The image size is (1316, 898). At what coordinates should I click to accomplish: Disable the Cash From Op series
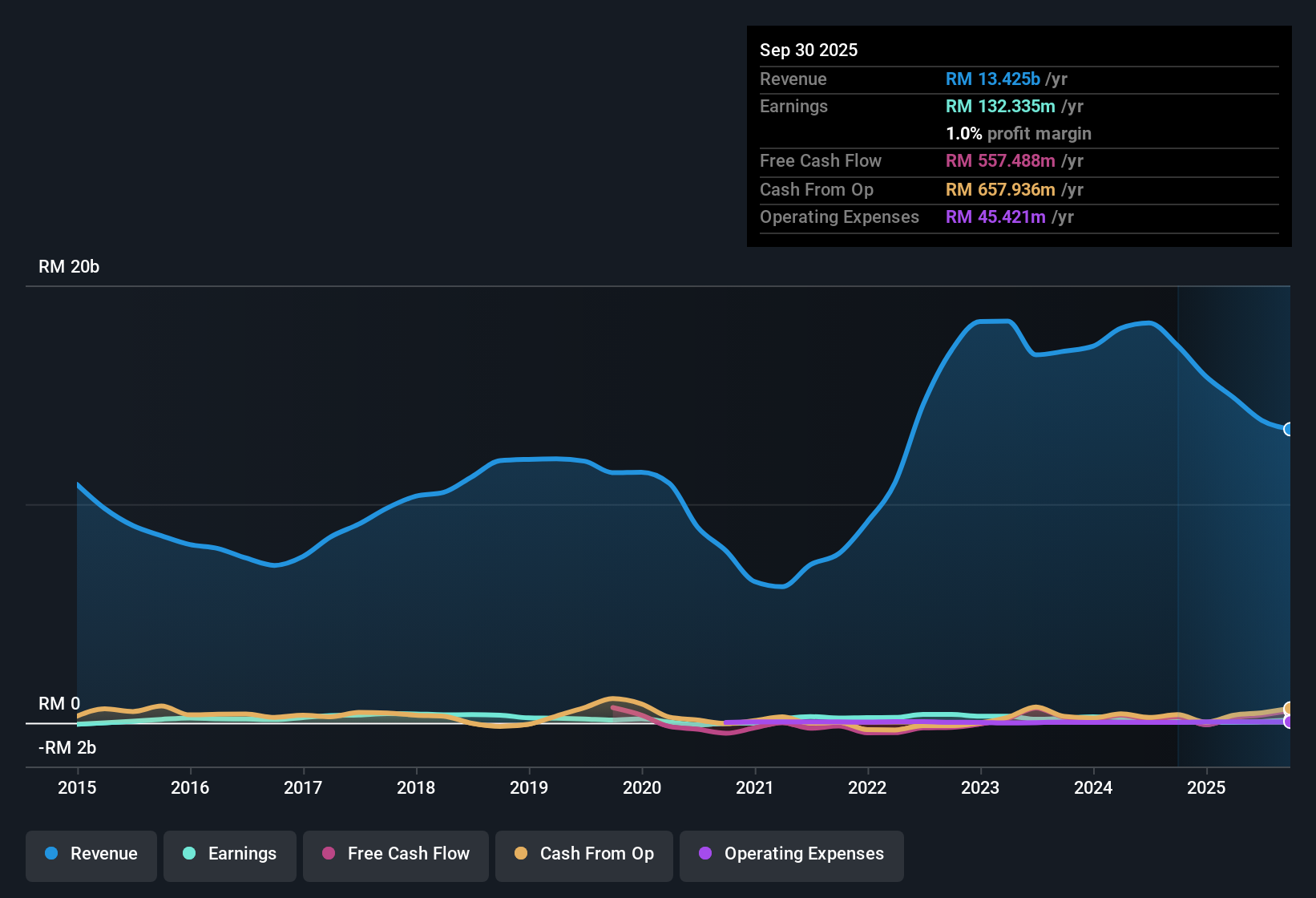(x=583, y=854)
